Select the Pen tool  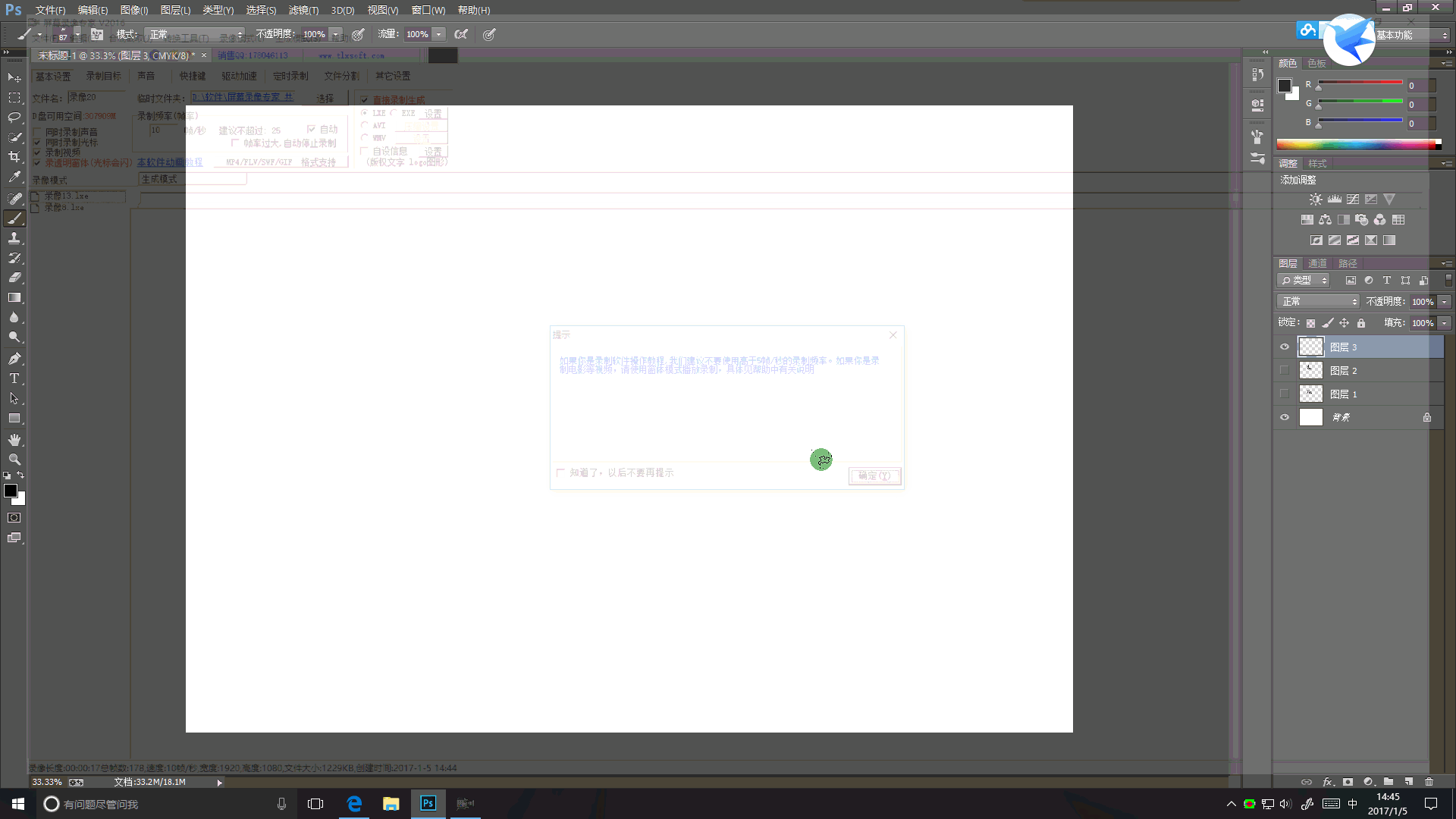click(x=14, y=358)
